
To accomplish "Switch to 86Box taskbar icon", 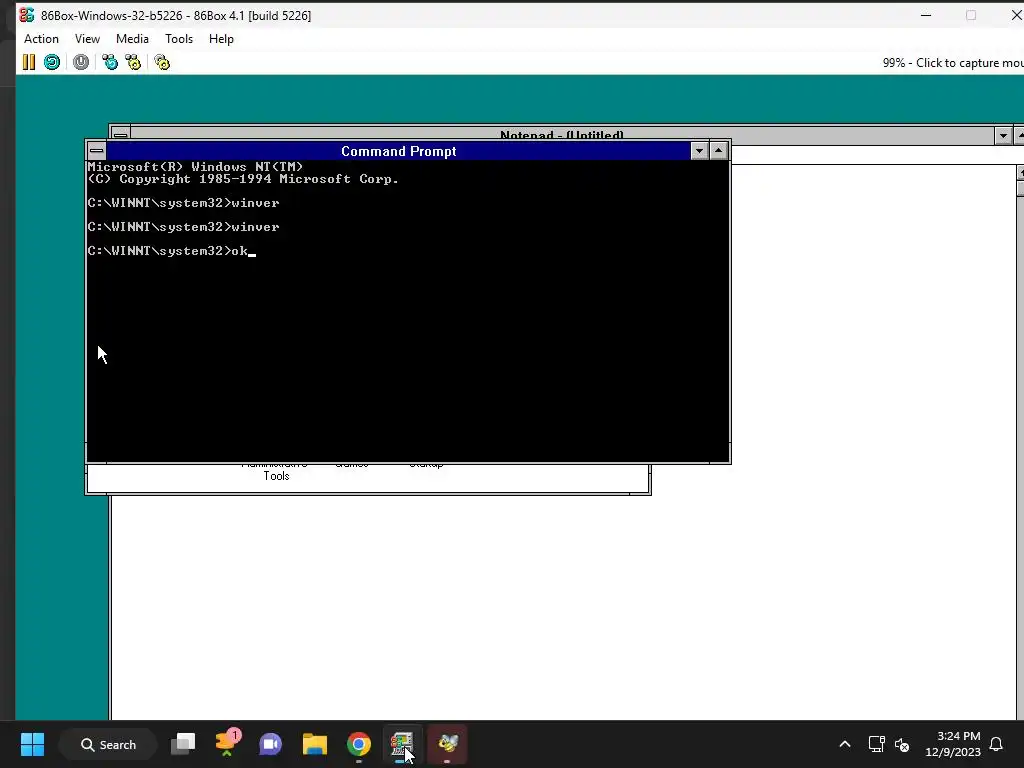I will pyautogui.click(x=402, y=744).
